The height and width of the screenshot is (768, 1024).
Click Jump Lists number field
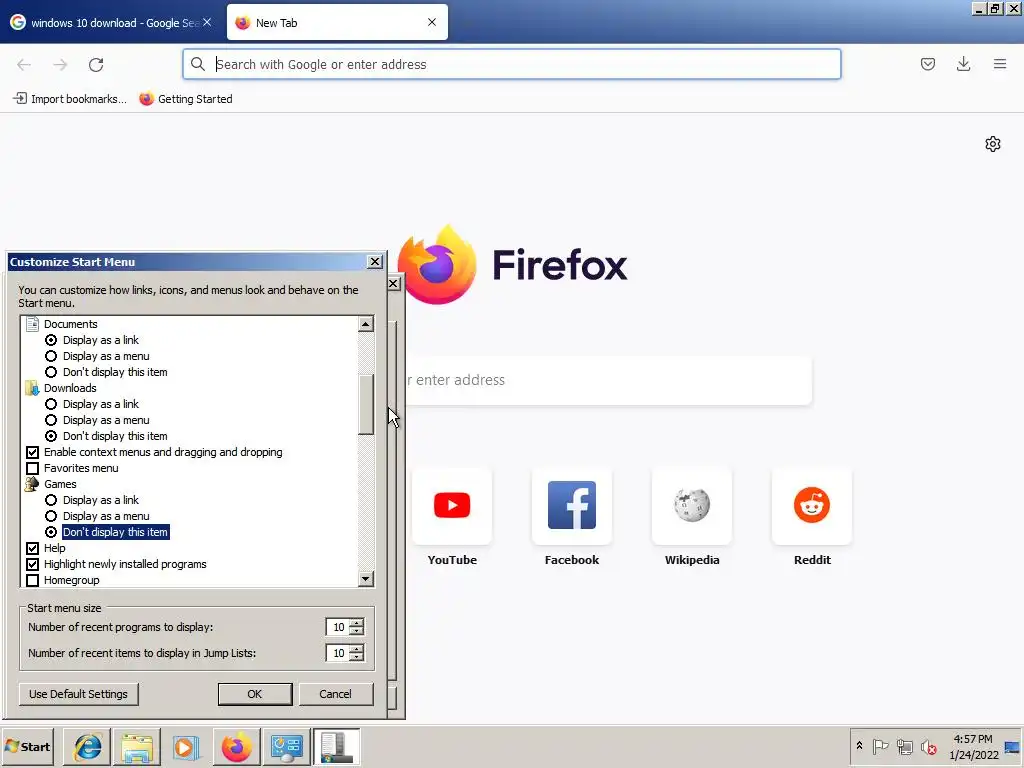338,652
